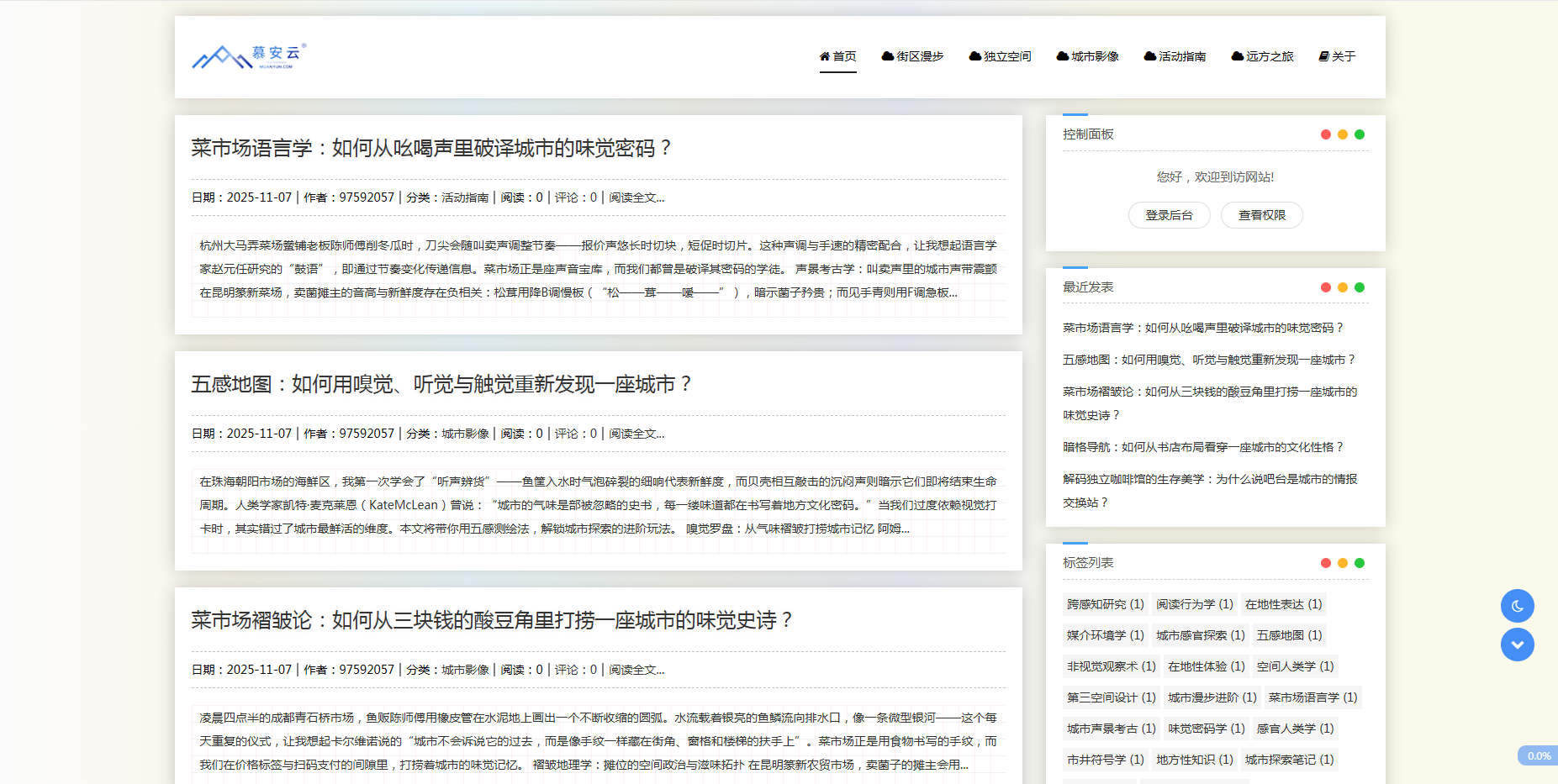Click the 查看权限 button
Image resolution: width=1558 pixels, height=784 pixels.
pos(1261,215)
